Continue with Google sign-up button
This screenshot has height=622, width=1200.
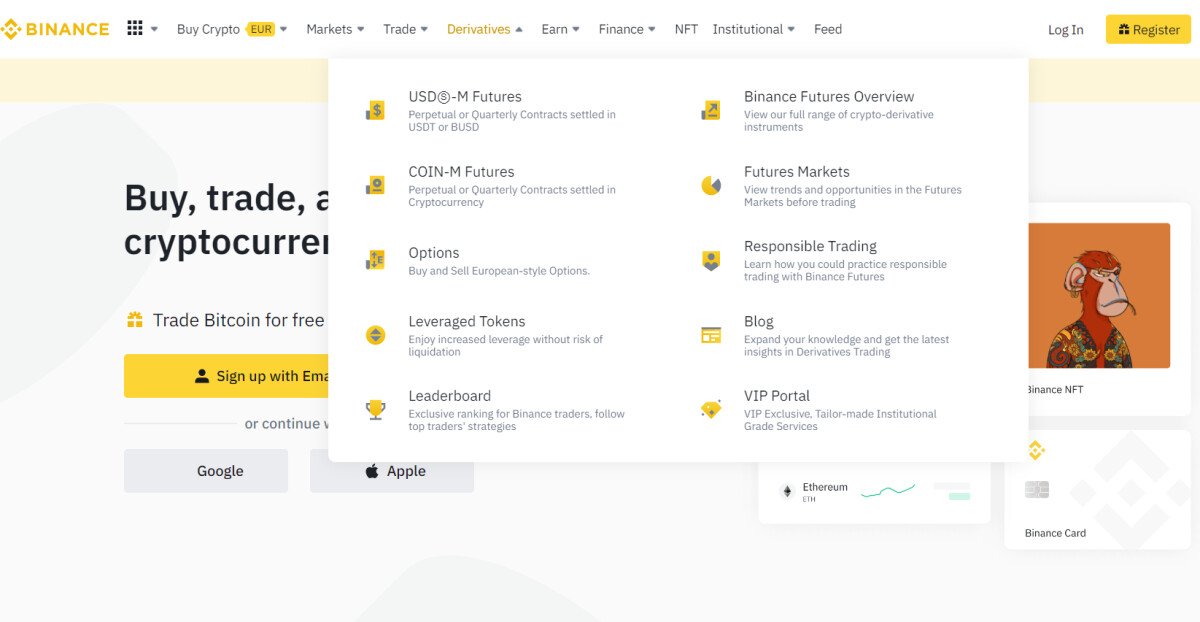tap(206, 471)
